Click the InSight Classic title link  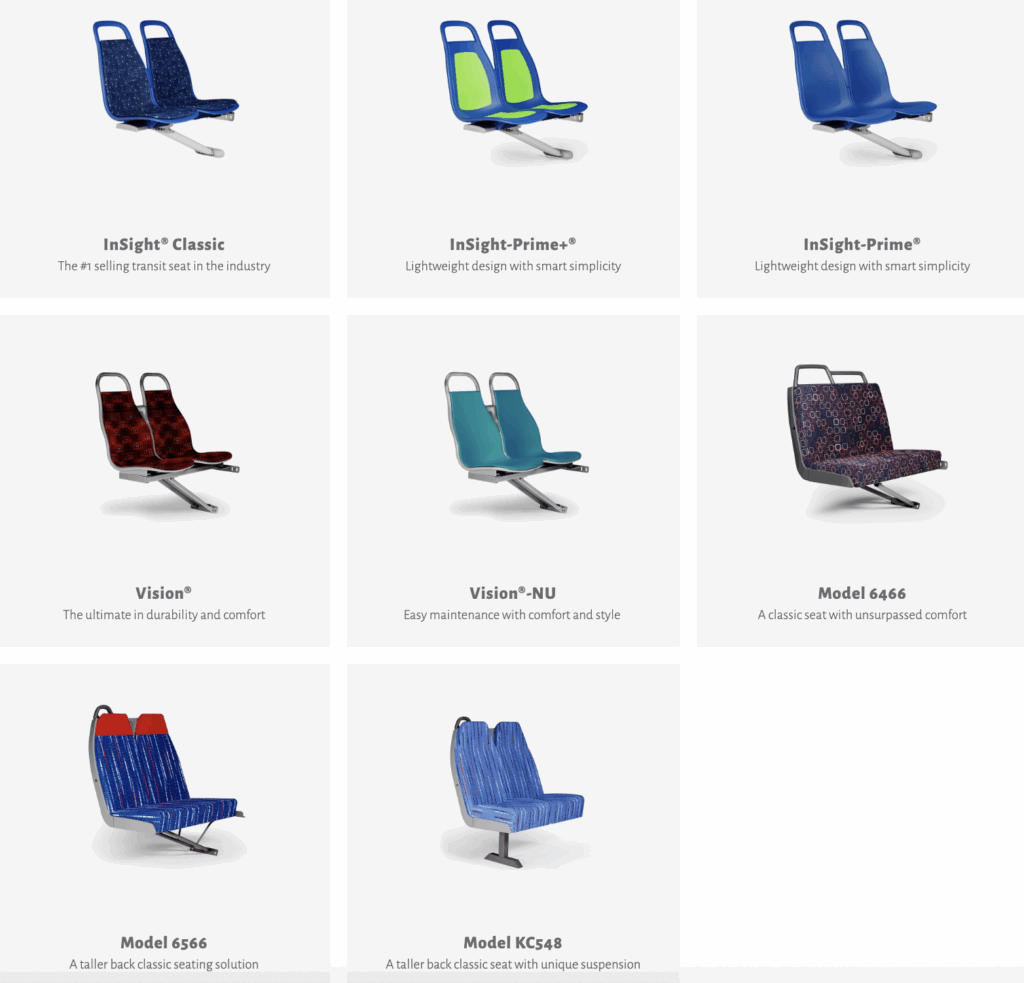[x=164, y=244]
